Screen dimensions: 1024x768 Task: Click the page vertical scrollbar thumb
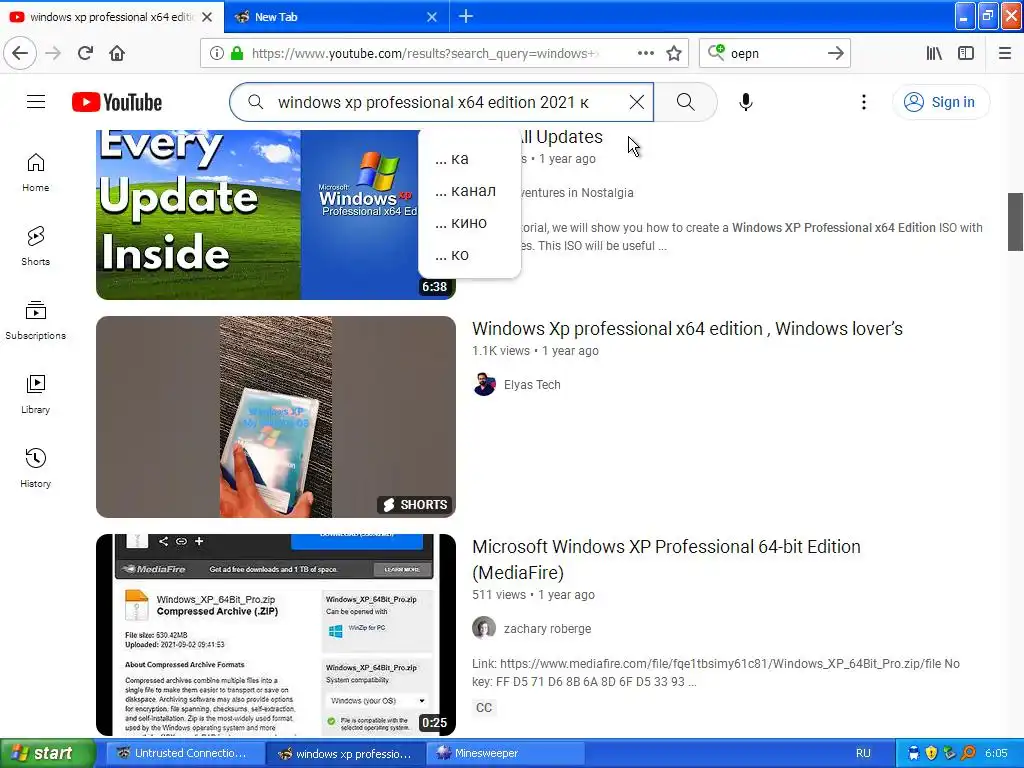tap(1015, 222)
